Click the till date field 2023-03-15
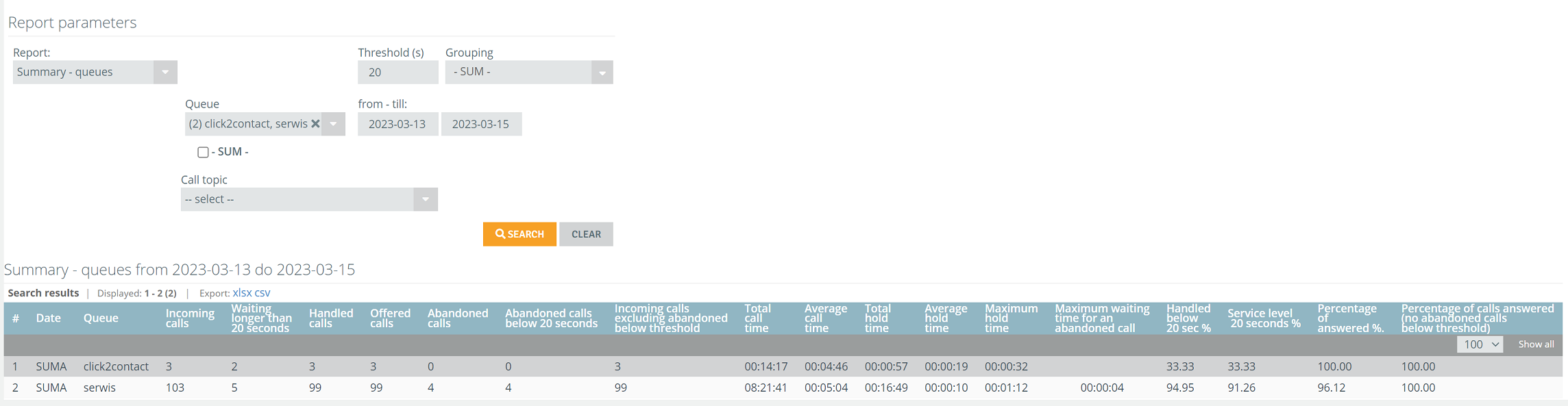The image size is (1568, 406). coord(481,124)
